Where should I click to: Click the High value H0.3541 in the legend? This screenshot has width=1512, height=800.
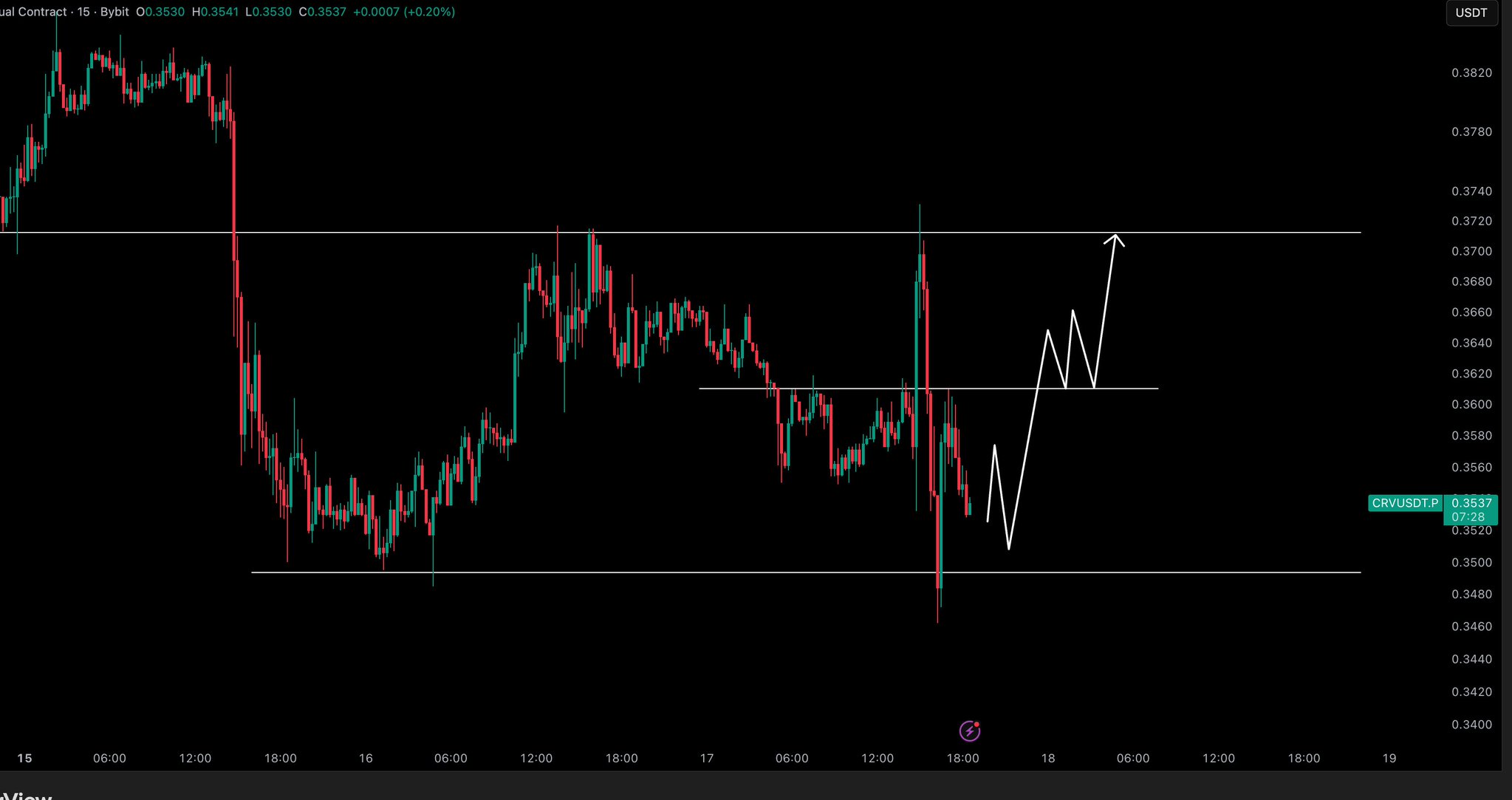(x=215, y=12)
